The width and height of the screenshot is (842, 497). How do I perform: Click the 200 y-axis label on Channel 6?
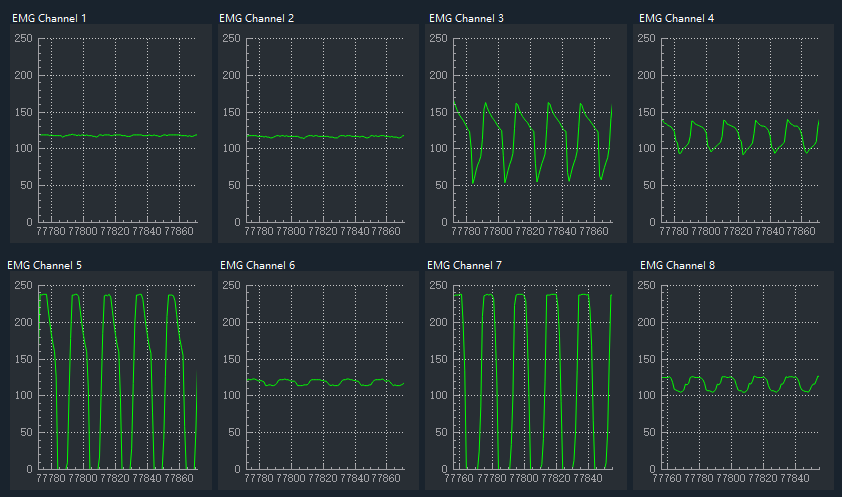229,322
